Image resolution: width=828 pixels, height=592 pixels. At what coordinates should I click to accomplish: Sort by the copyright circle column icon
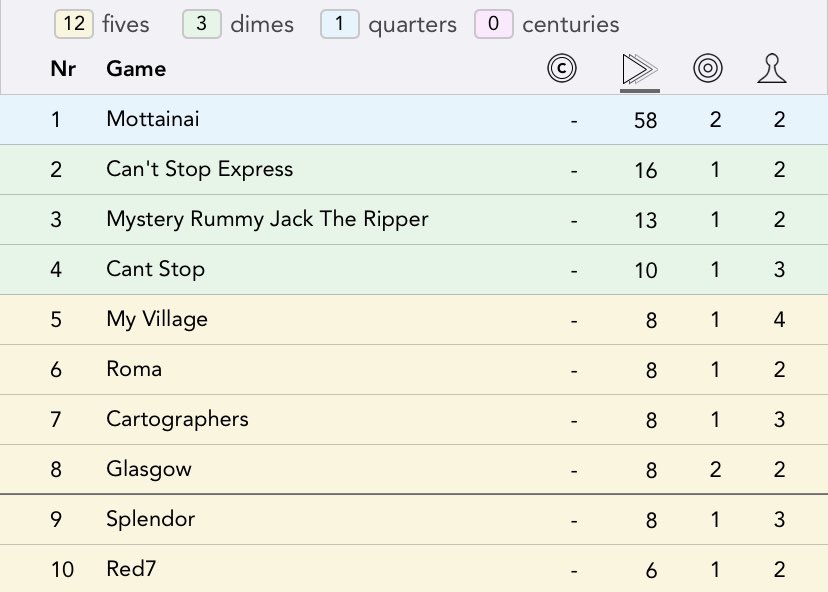561,69
